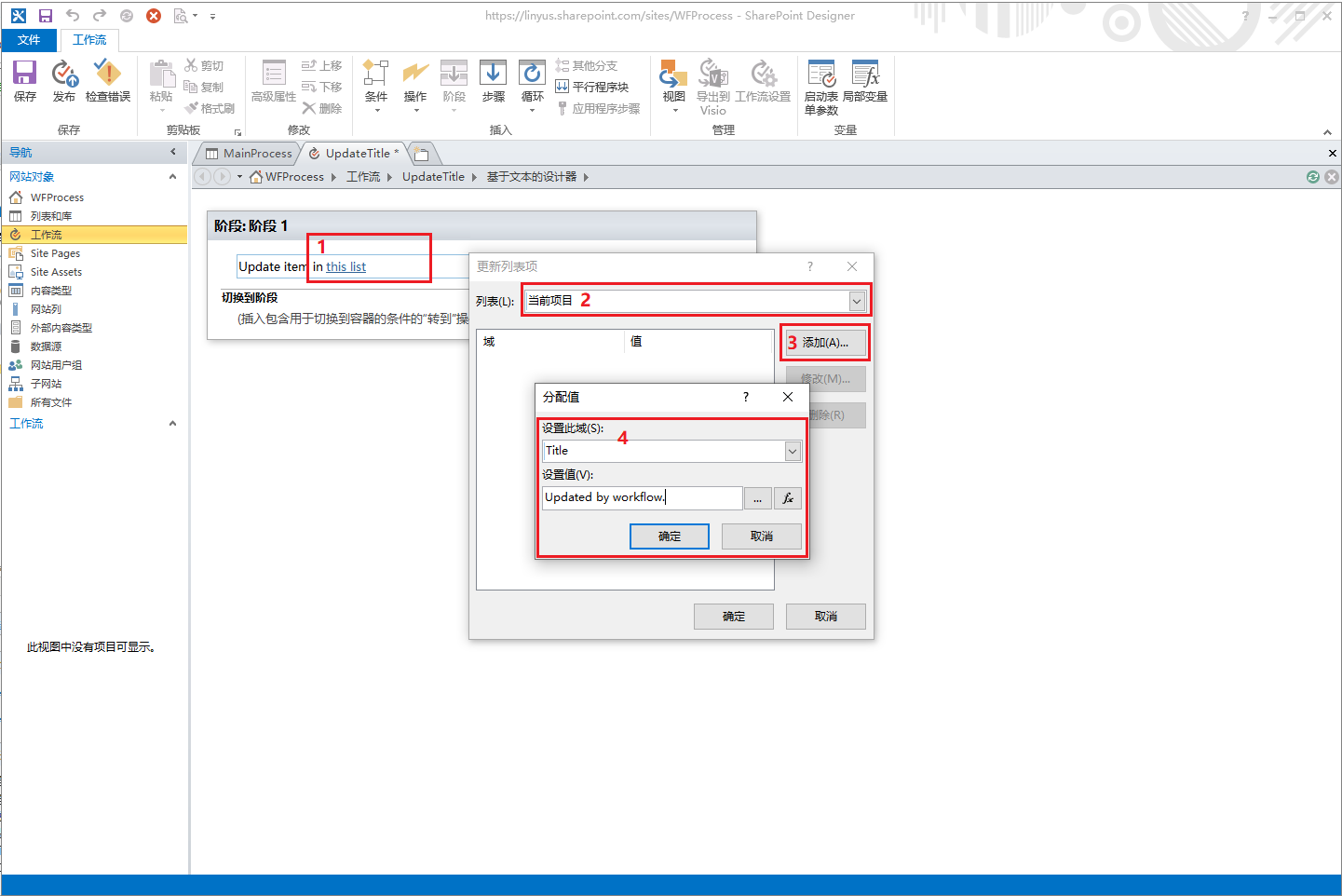Open Site Assets in navigation
Image resolution: width=1342 pixels, height=896 pixels.
point(94,272)
